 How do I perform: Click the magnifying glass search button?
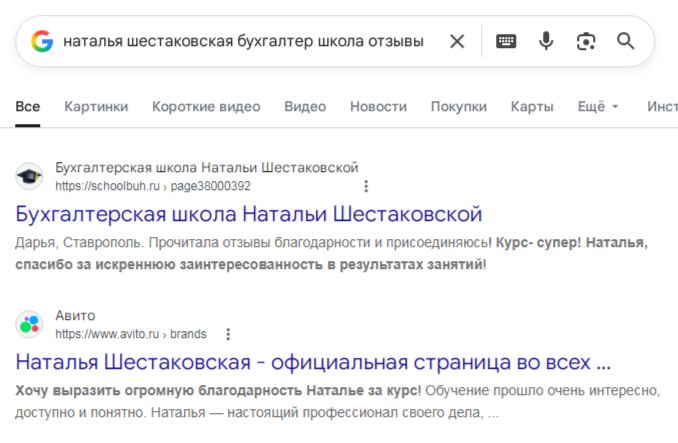[x=626, y=41]
